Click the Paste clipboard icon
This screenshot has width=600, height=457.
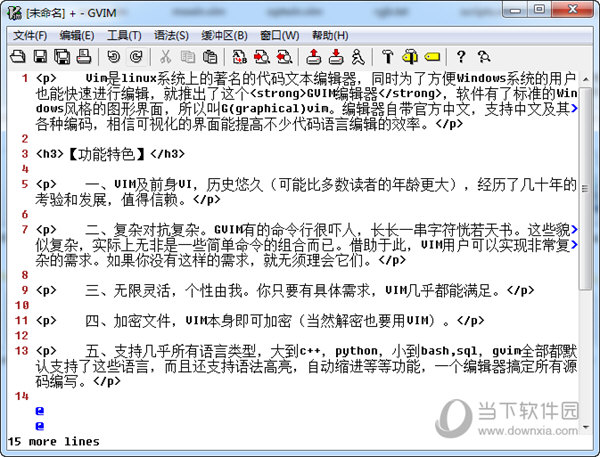[210, 57]
